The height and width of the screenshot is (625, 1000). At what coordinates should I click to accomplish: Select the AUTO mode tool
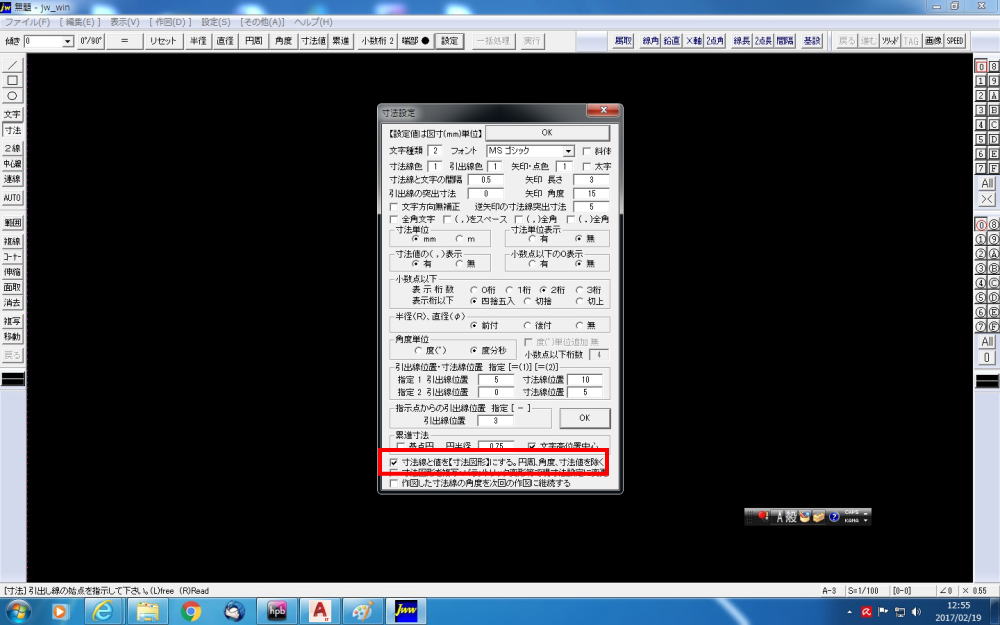(x=12, y=198)
